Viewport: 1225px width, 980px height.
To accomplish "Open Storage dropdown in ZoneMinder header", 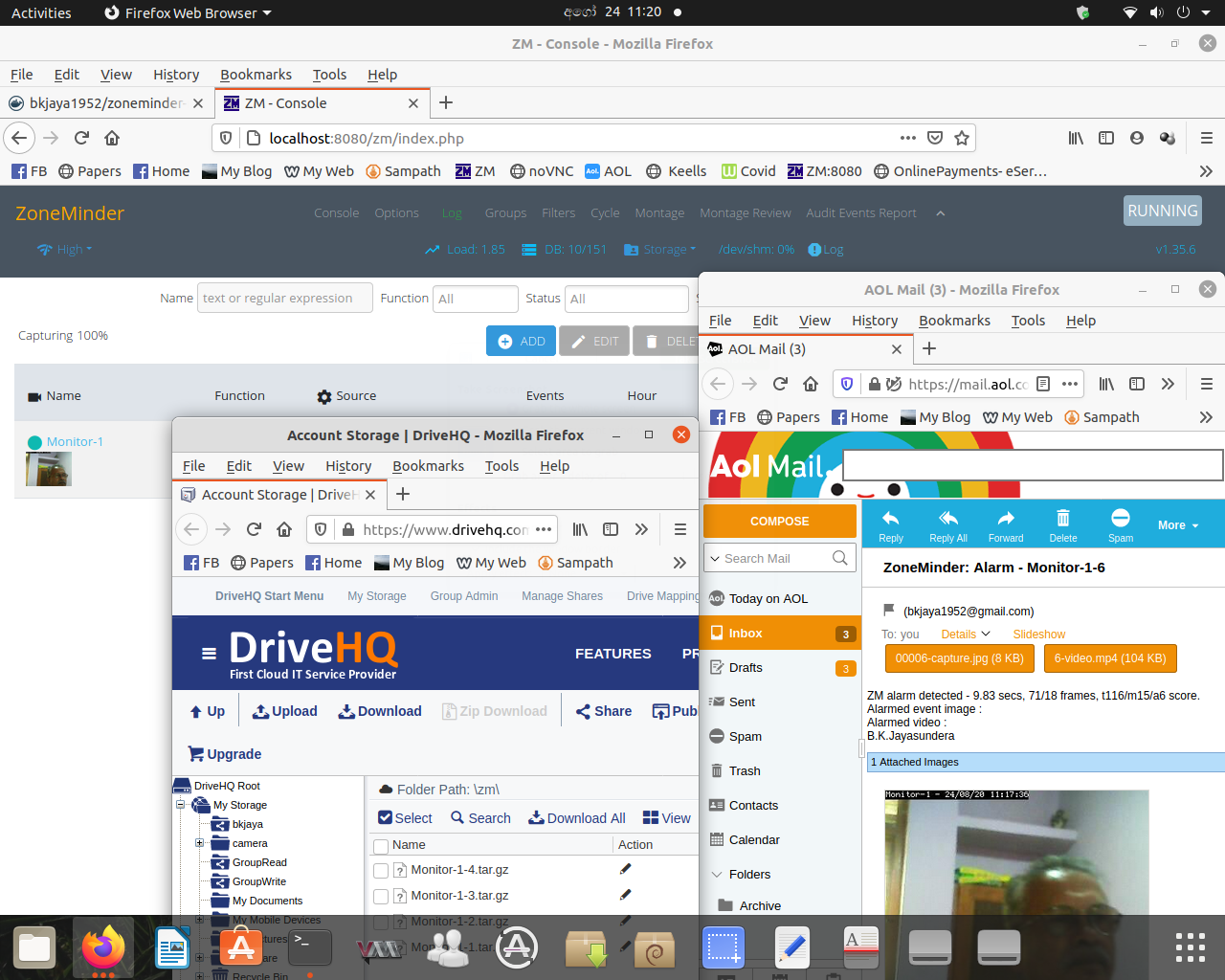I will coord(660,250).
